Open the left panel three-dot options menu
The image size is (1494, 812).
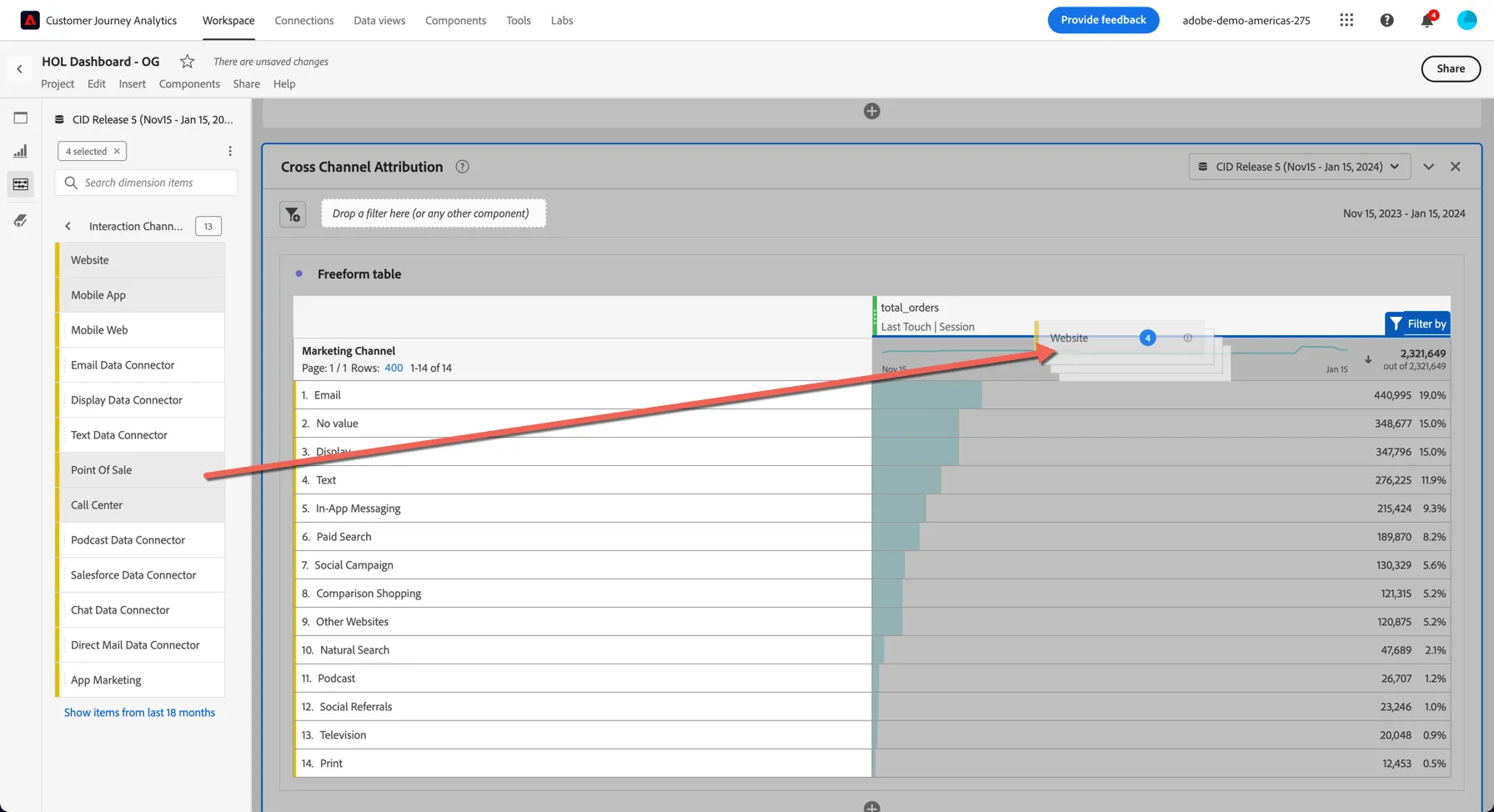tap(230, 151)
